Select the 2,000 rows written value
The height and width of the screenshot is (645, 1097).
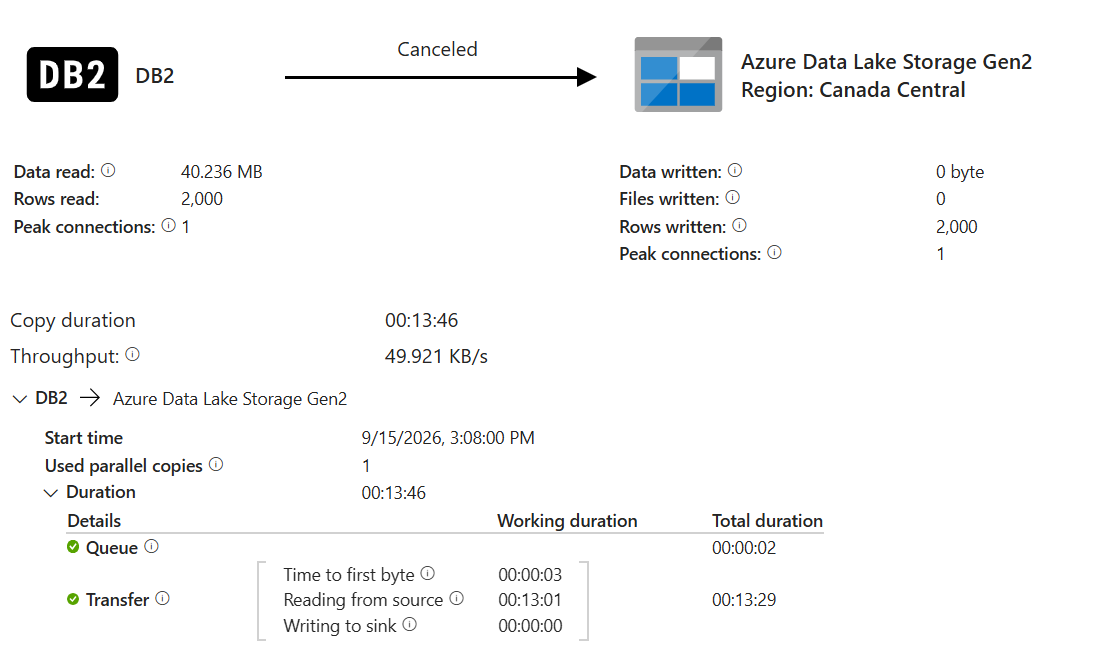pyautogui.click(x=956, y=227)
